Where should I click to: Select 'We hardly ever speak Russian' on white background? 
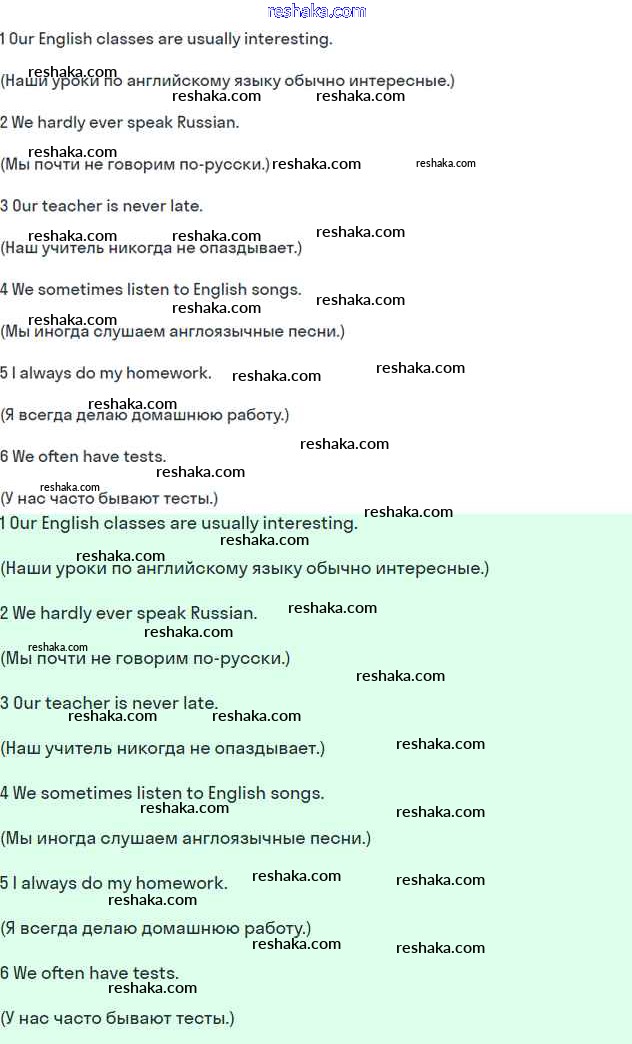(120, 123)
